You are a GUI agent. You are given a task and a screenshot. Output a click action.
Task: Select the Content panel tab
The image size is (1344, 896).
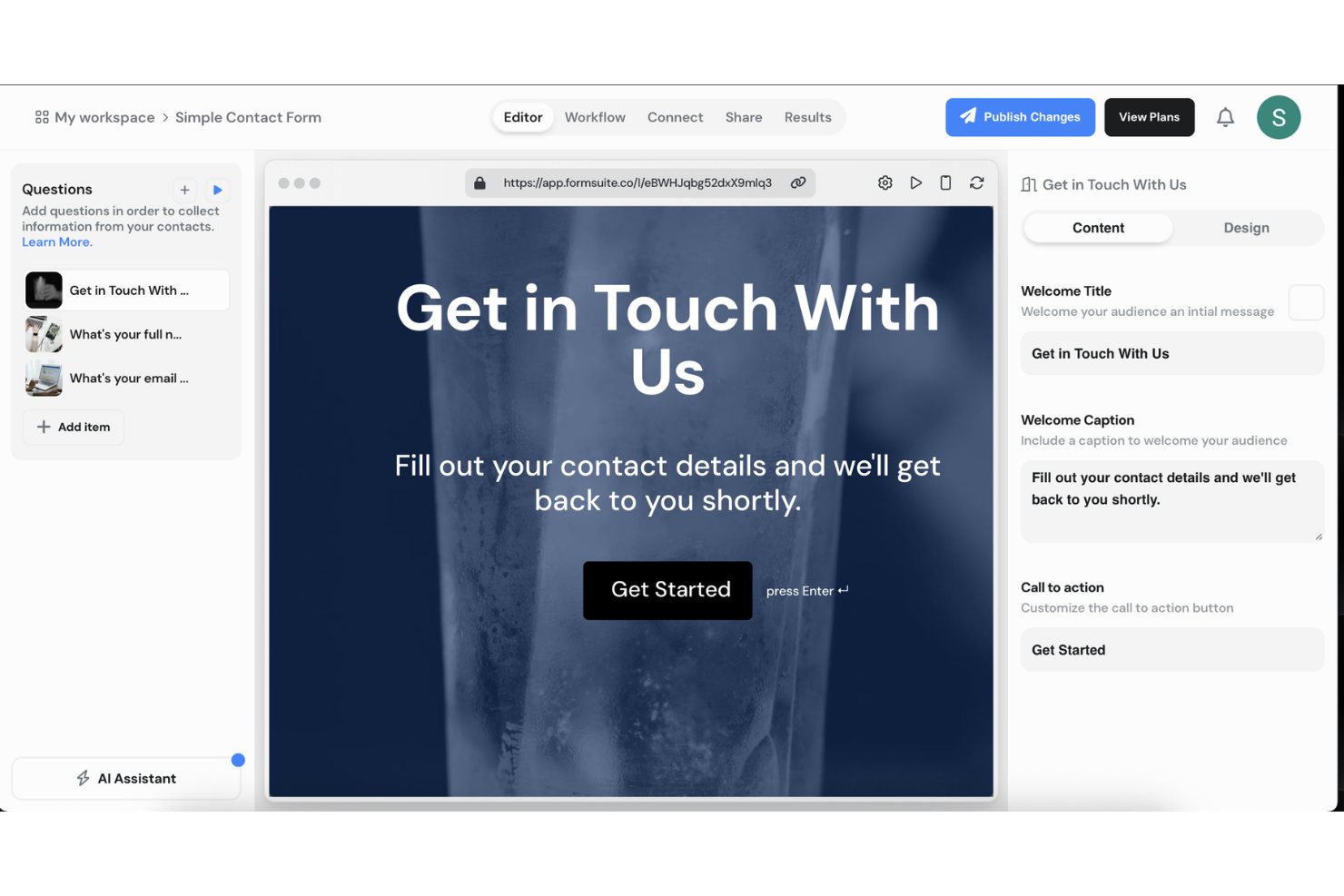pos(1098,228)
